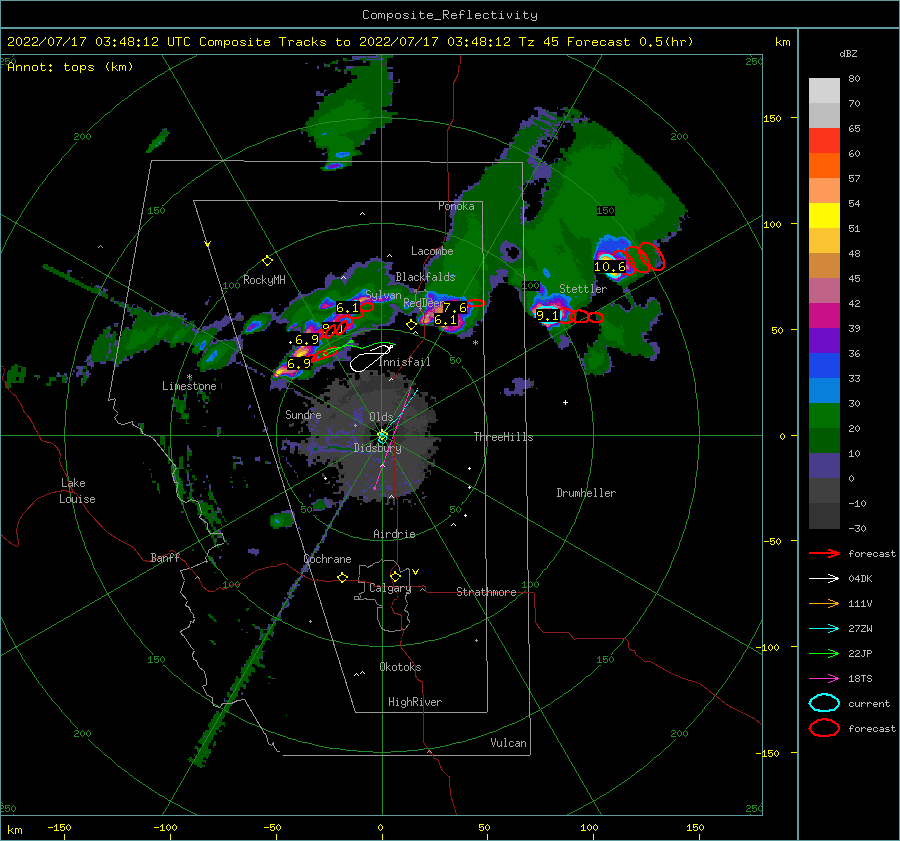
Task: Pick the bright yellow 51–54 dBZ swatch
Action: click(824, 216)
